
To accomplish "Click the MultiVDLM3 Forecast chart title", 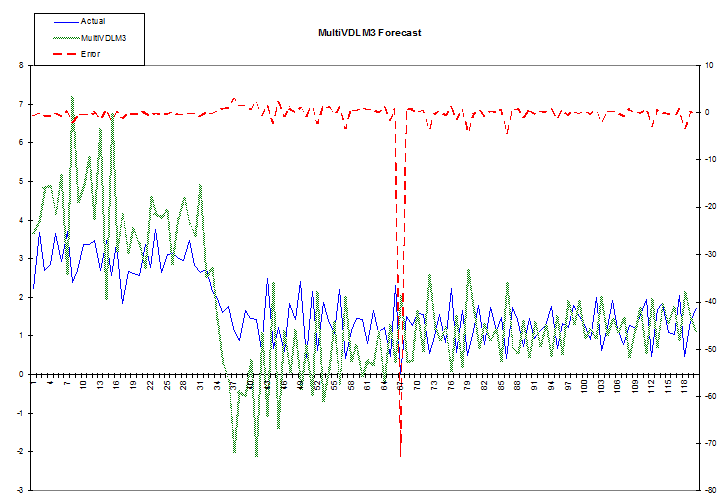I will (370, 33).
